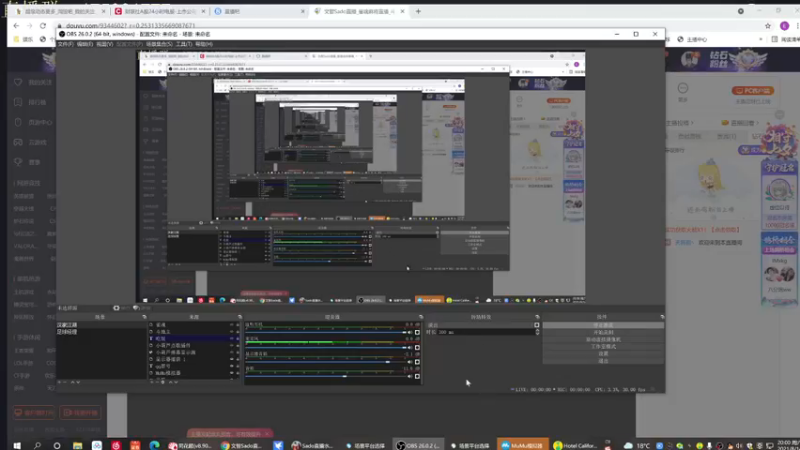This screenshot has width=800, height=450.
Task: Open settings gear of second mixer channel
Action: [417, 347]
